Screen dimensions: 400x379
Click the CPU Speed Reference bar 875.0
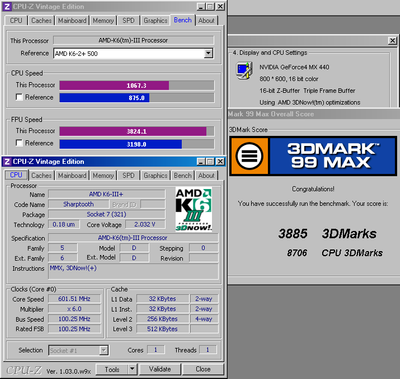(137, 98)
